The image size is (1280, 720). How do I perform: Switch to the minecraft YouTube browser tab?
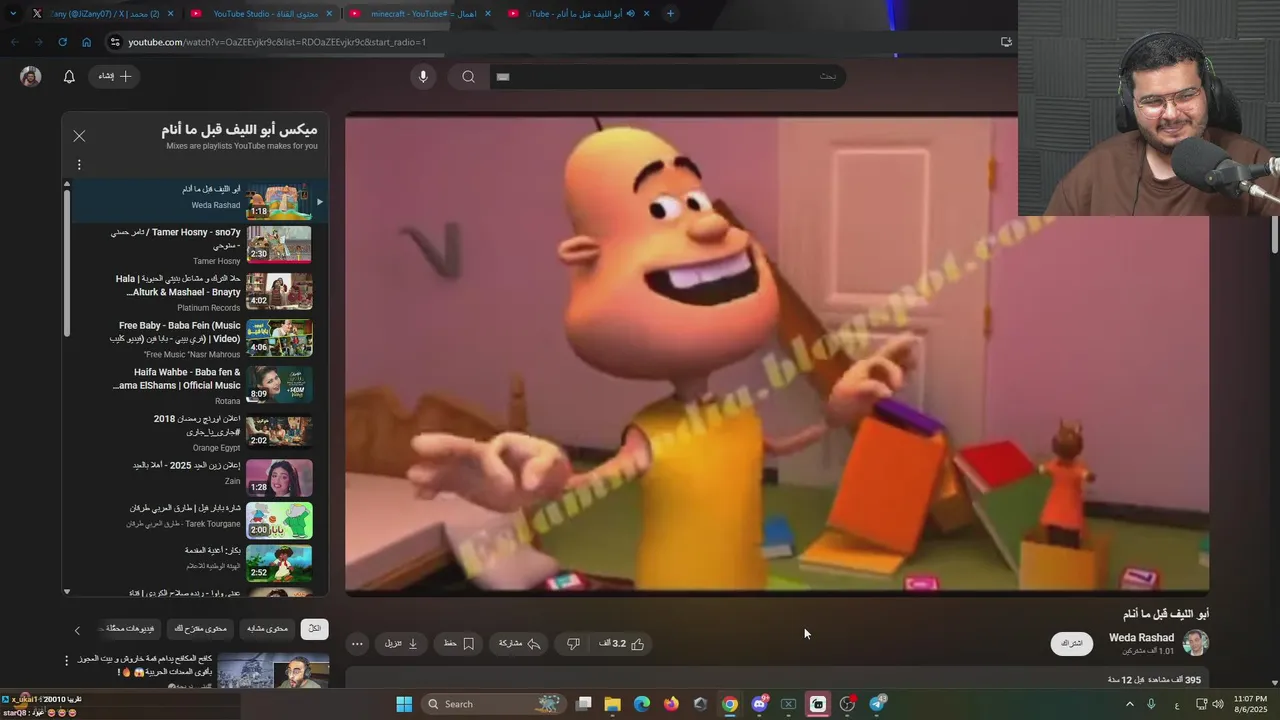coord(420,14)
